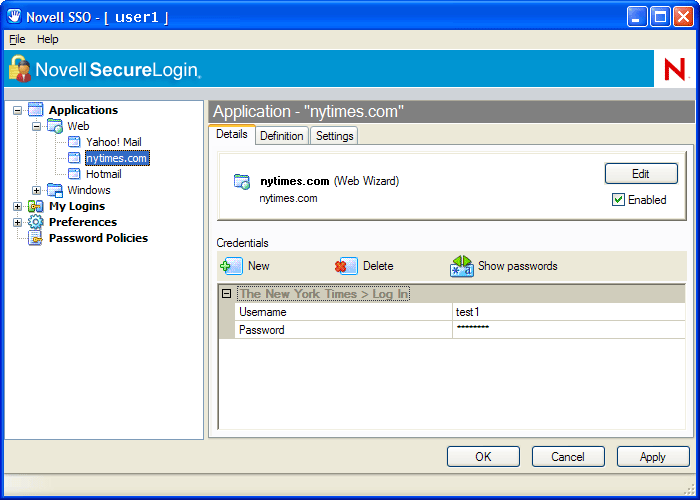The width and height of the screenshot is (700, 500).
Task: Select Yahoo! Mail in the tree
Action: (114, 142)
